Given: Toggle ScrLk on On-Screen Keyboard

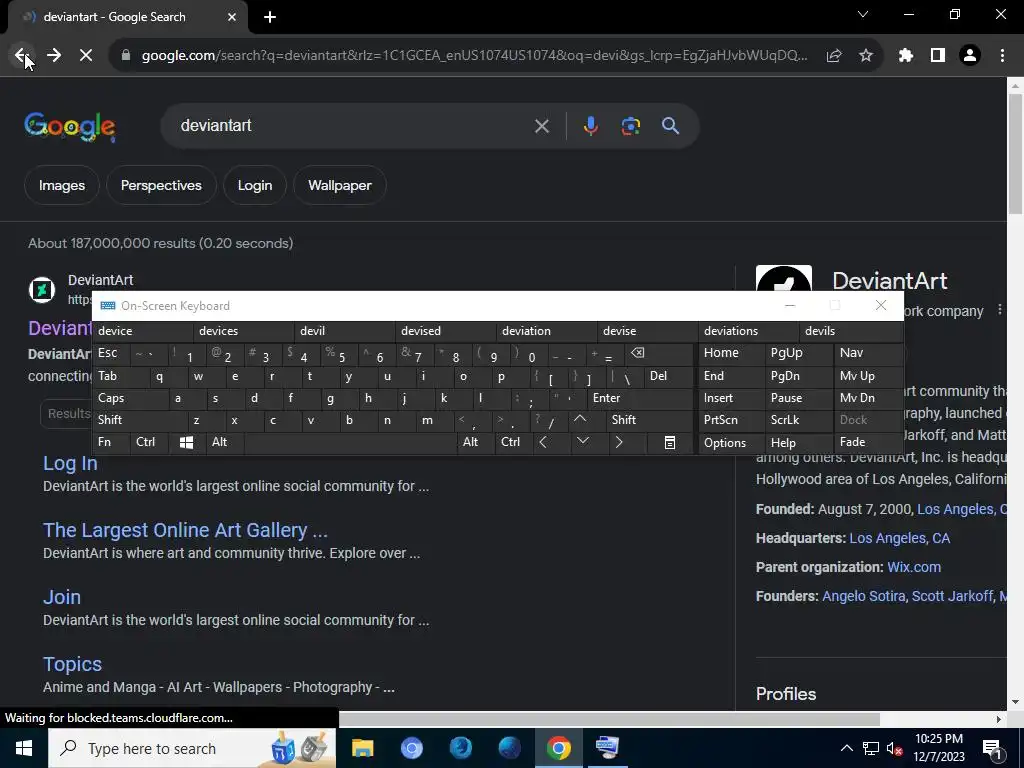Looking at the screenshot, I should 797,421.
